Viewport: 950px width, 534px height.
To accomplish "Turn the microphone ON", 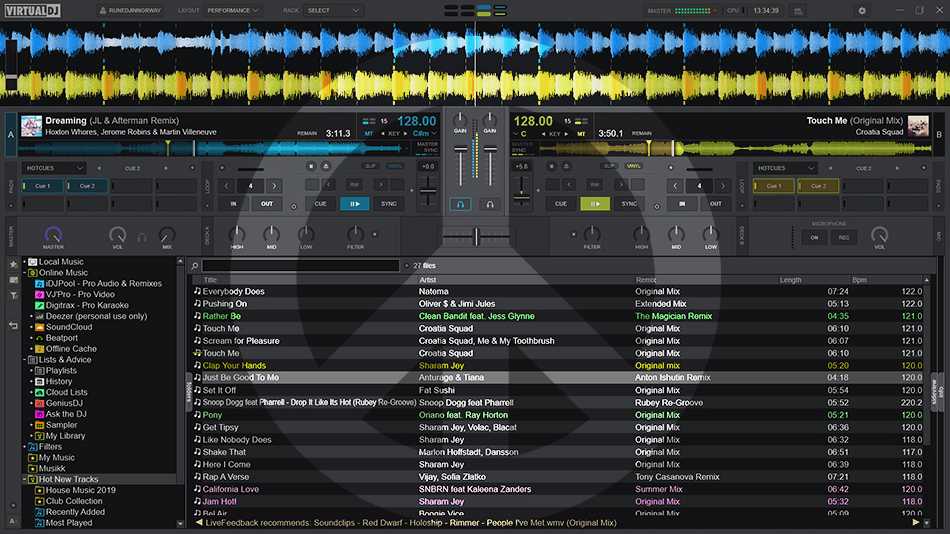I will pyautogui.click(x=813, y=238).
